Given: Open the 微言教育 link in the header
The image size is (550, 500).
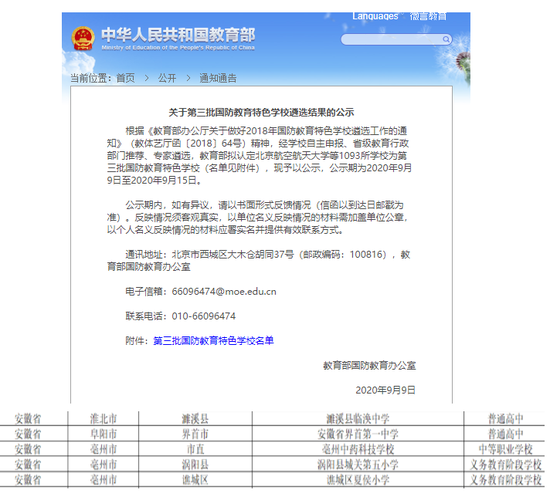Looking at the screenshot, I should pyautogui.click(x=428, y=16).
